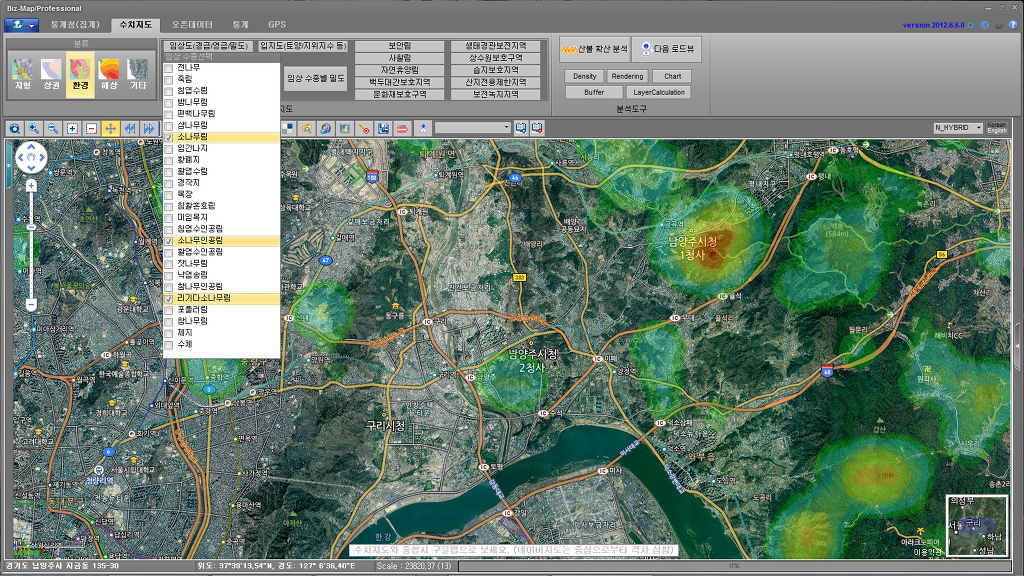Collapse the 임상도(경급/영급/밀도) dropdown list
The width and height of the screenshot is (1024, 576).
pos(208,46)
